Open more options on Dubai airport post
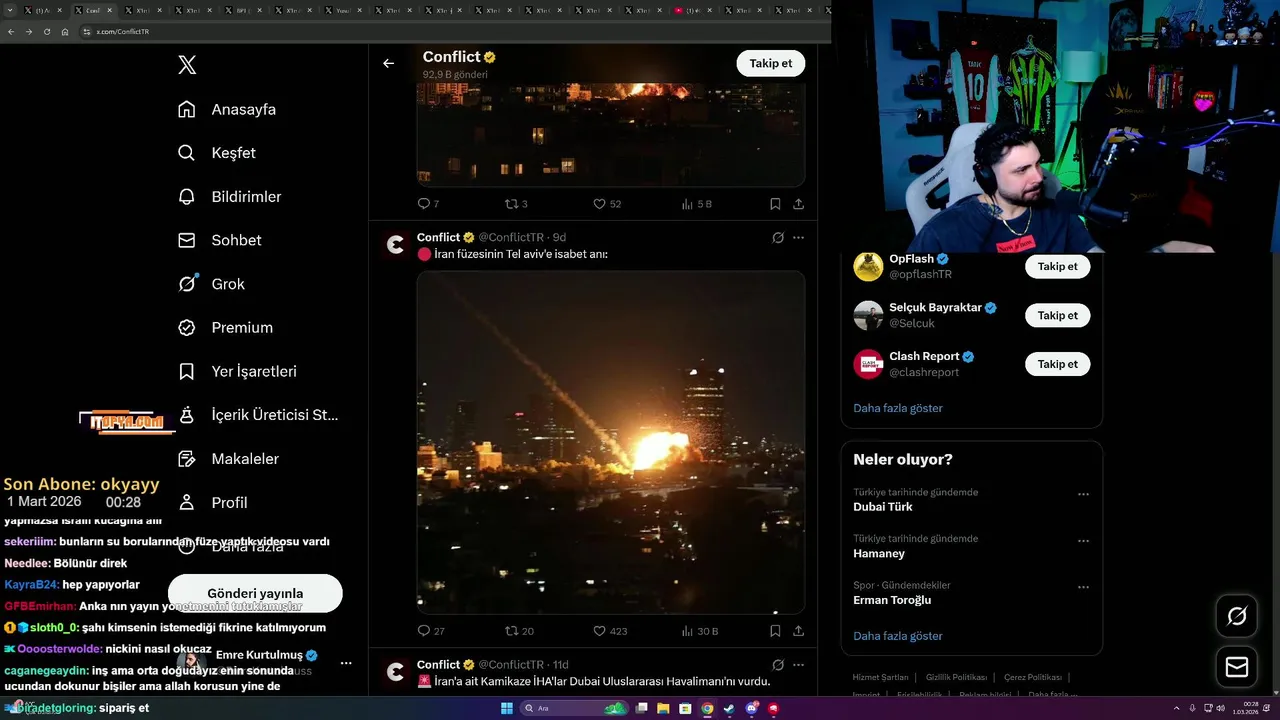Screen dimensions: 1280x720 pos(798,665)
